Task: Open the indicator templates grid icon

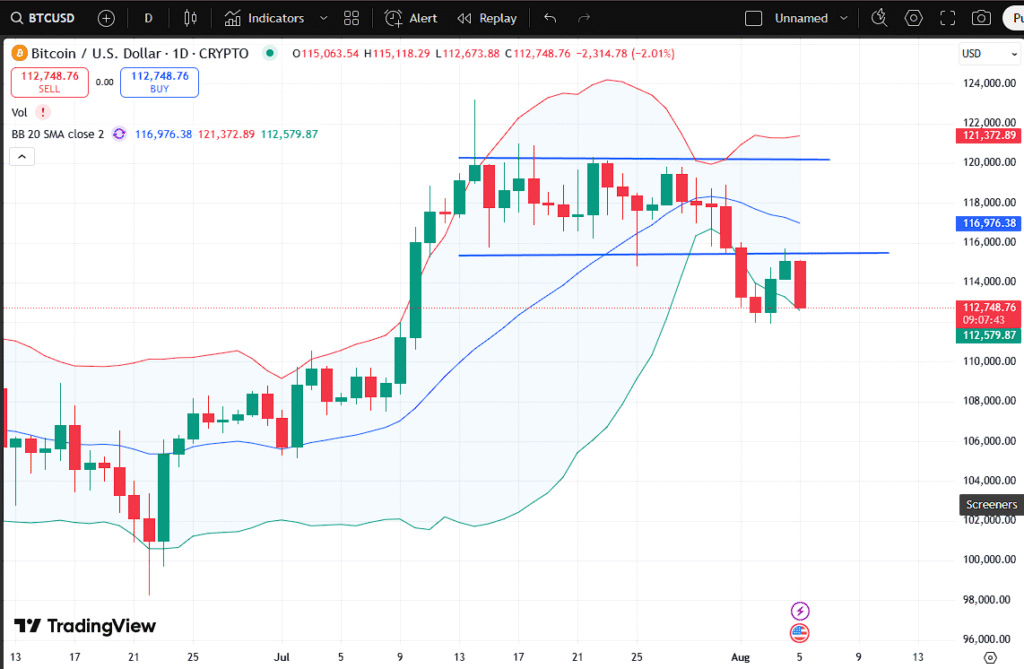Action: (x=351, y=18)
